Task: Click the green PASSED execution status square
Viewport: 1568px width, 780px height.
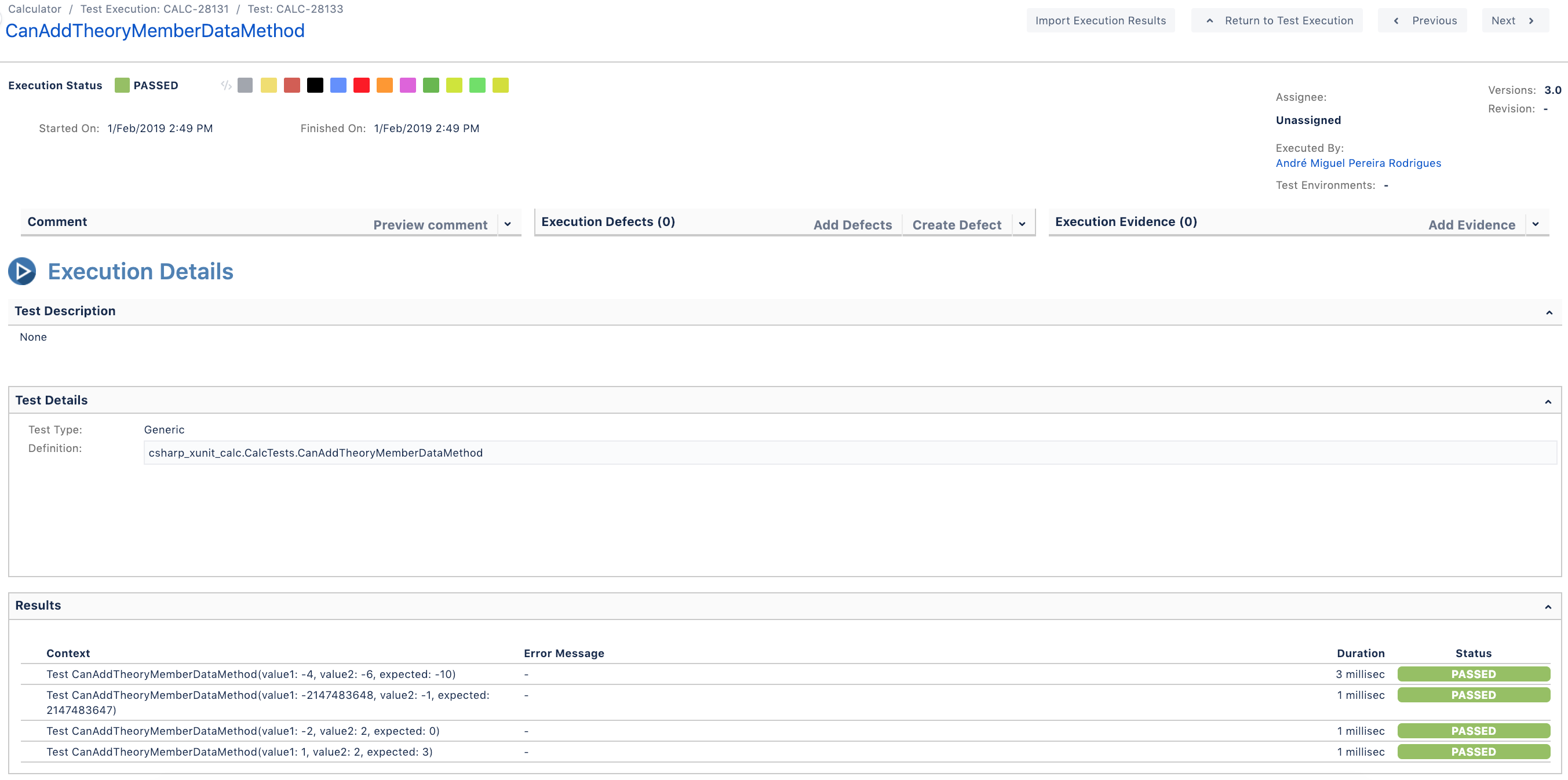Action: click(x=122, y=85)
